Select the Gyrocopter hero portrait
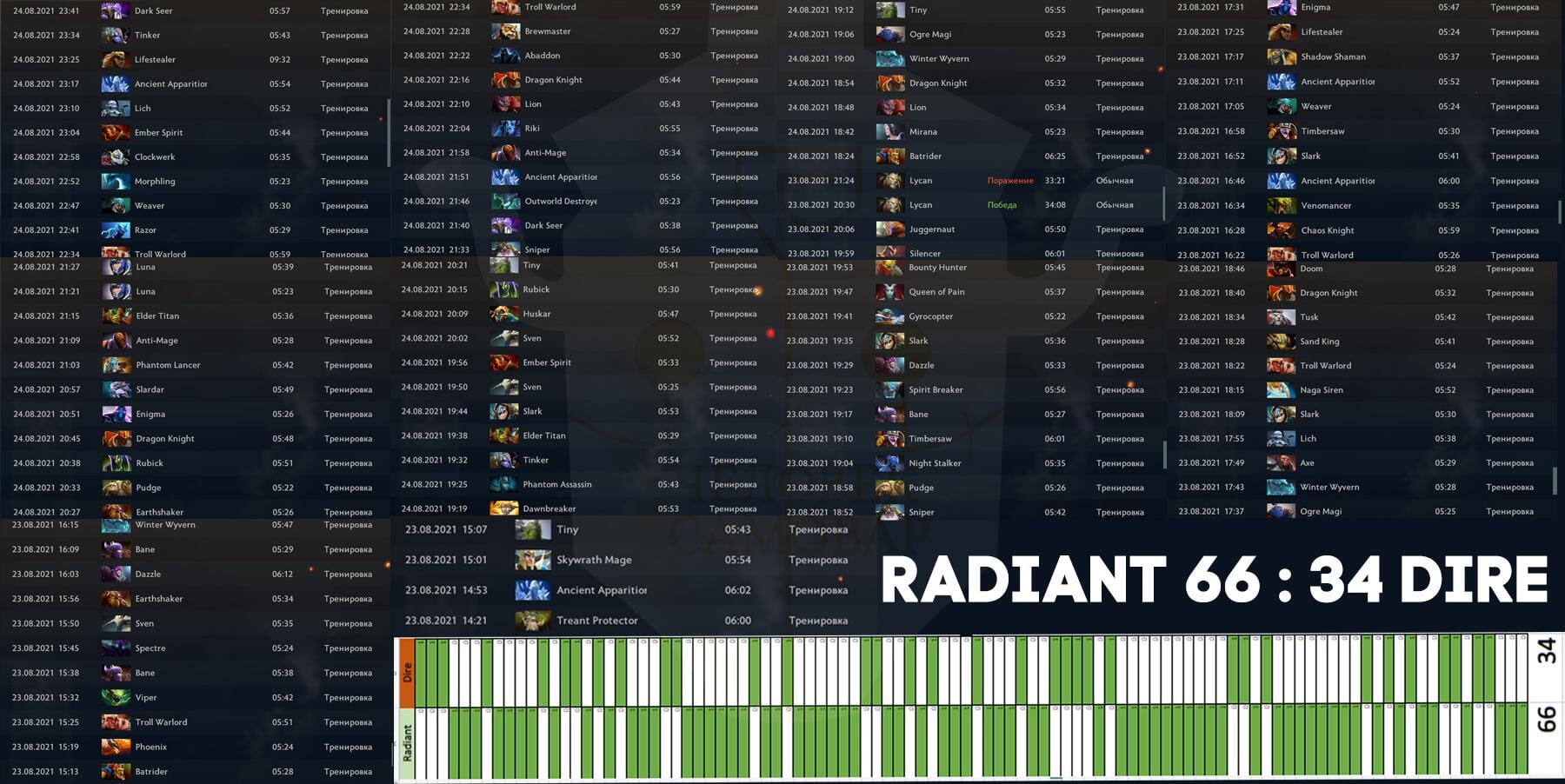Viewport: 1565px width, 784px height. tap(890, 316)
